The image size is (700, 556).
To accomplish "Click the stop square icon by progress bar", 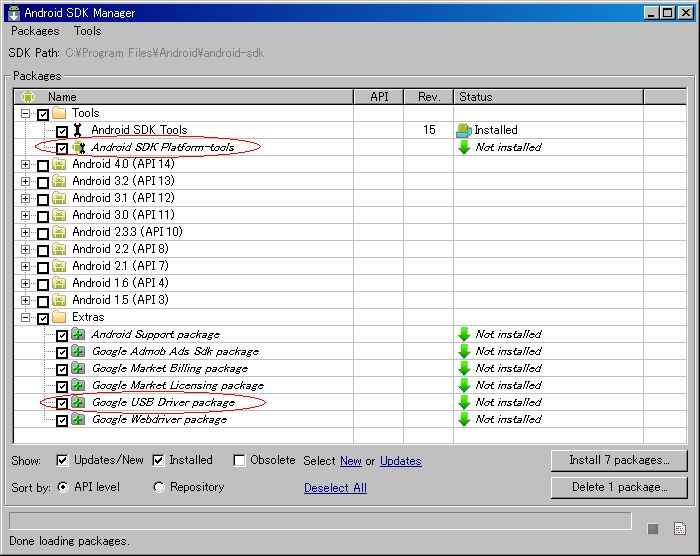I will pyautogui.click(x=653, y=529).
